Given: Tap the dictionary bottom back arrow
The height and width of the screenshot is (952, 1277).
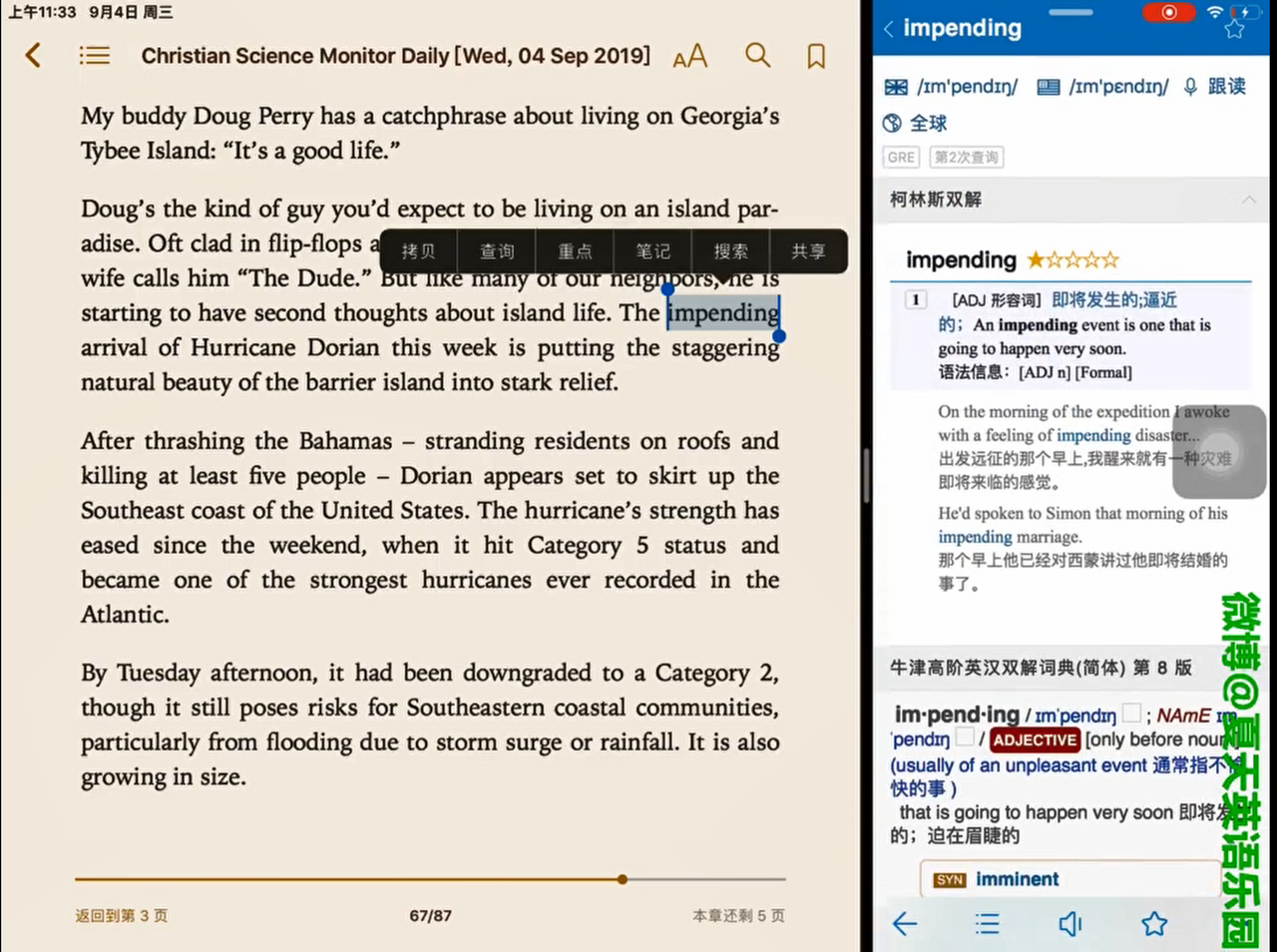Looking at the screenshot, I should pos(905,924).
